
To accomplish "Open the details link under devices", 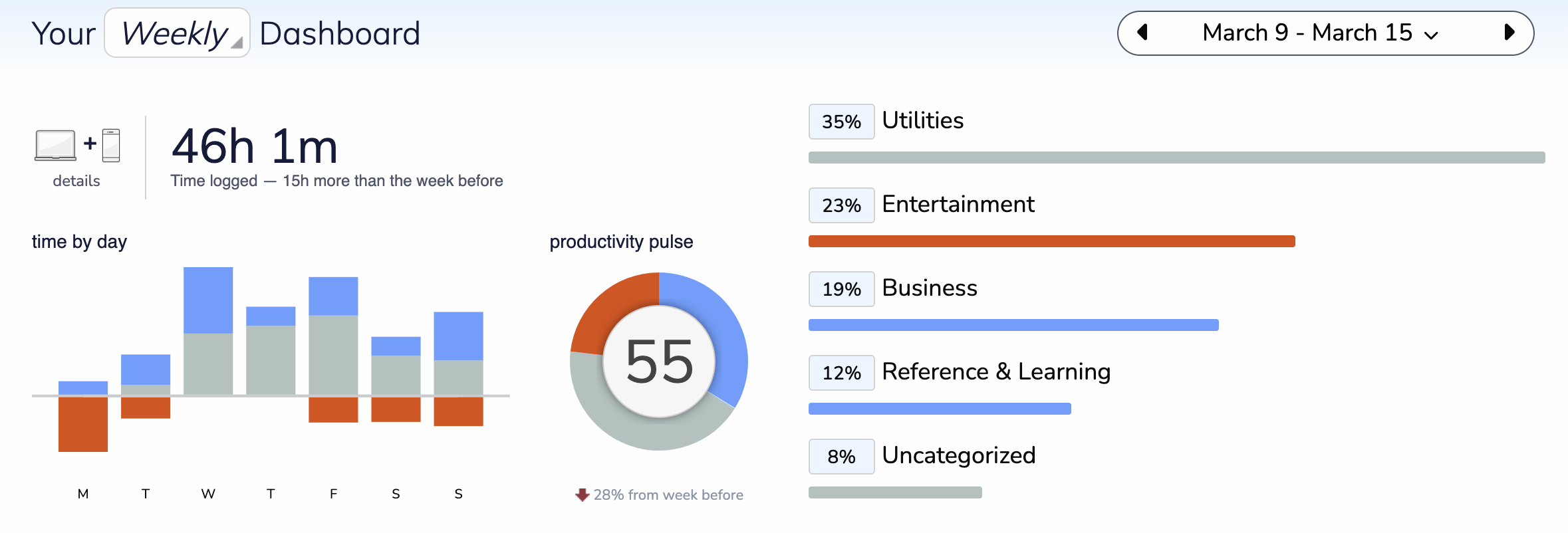I will [76, 181].
